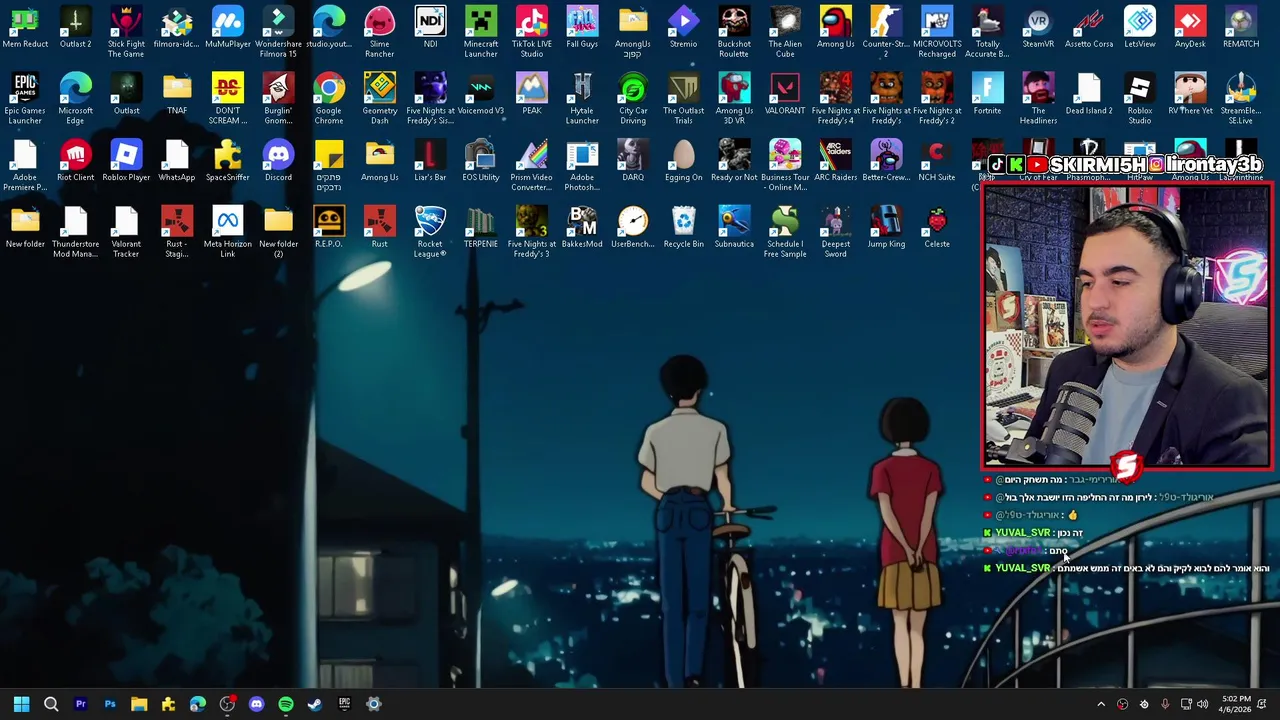Expand the hidden system tray icons
Screen dimensions: 1280x720
coord(1101,704)
